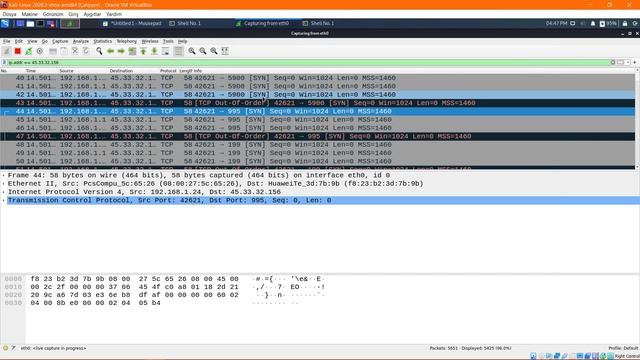Select packet 40 in the packet list
This screenshot has height=360, width=640.
[318, 78]
